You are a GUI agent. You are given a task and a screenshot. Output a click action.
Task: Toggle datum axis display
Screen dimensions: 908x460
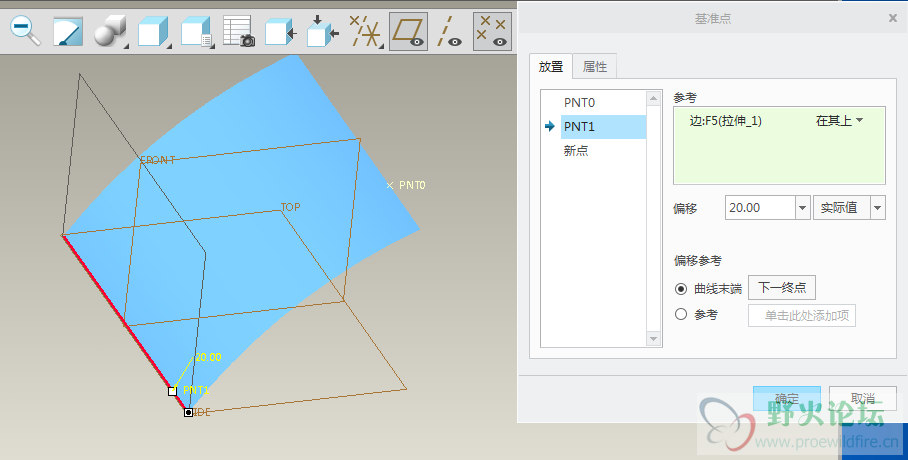(449, 31)
